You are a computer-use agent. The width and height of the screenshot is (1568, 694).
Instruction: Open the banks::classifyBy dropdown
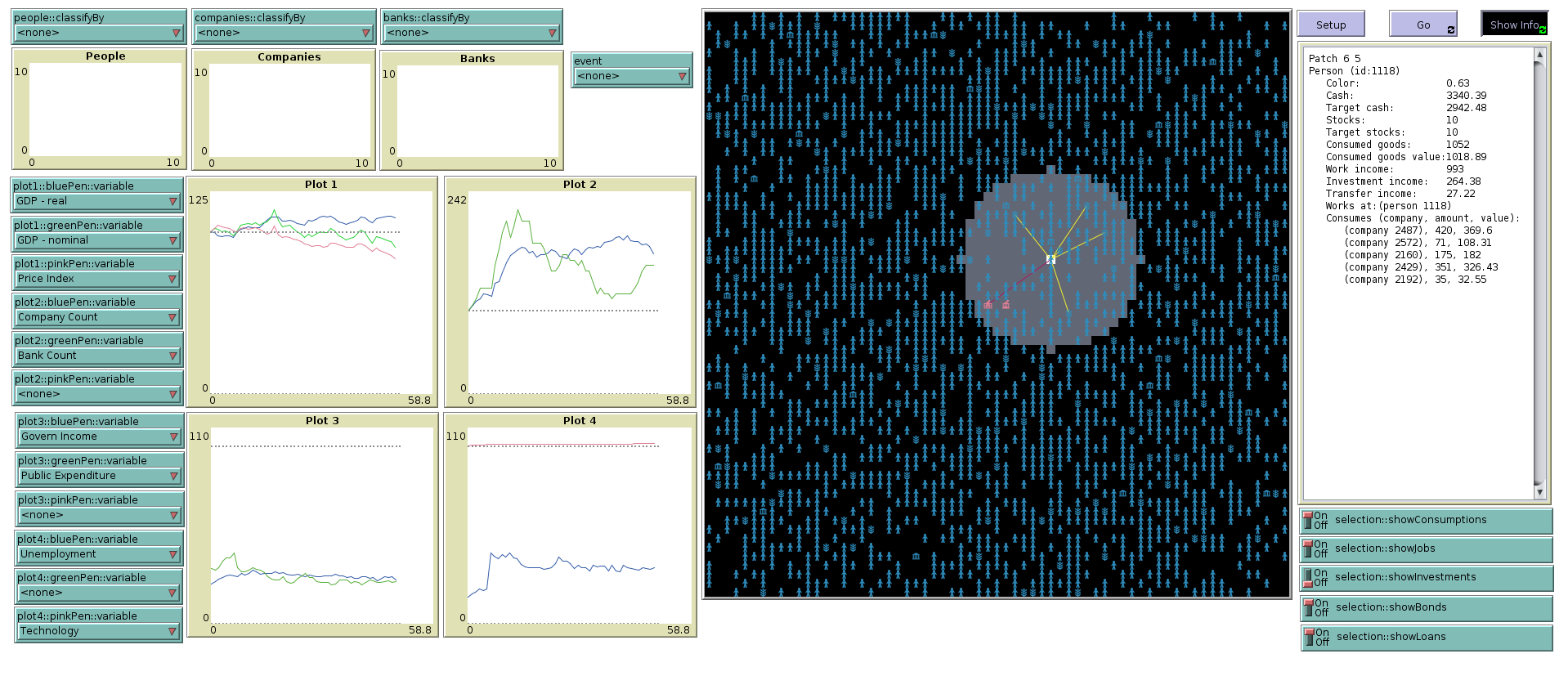472,33
